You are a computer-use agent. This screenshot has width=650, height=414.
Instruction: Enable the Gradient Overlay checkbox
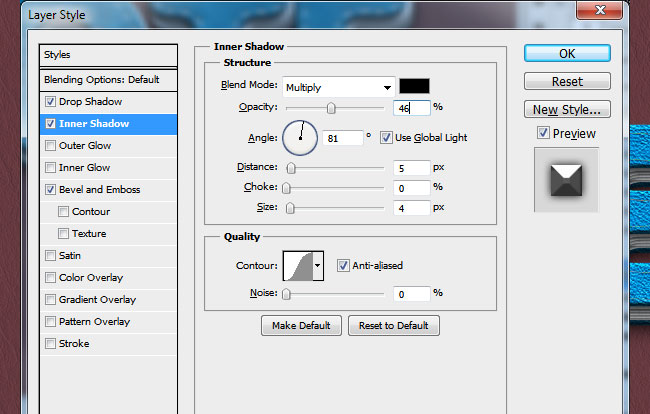(51, 299)
